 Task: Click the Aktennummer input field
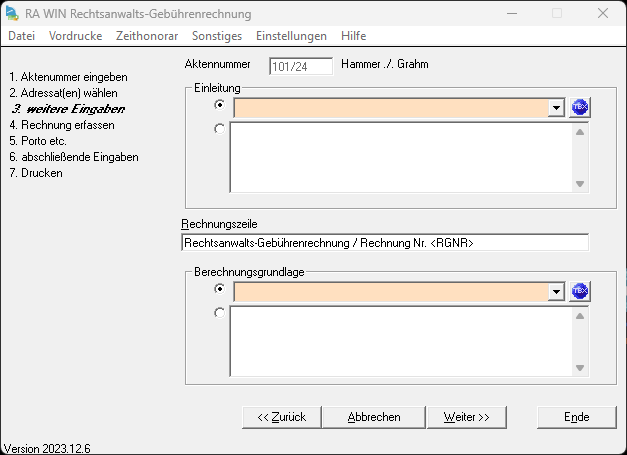coord(301,66)
